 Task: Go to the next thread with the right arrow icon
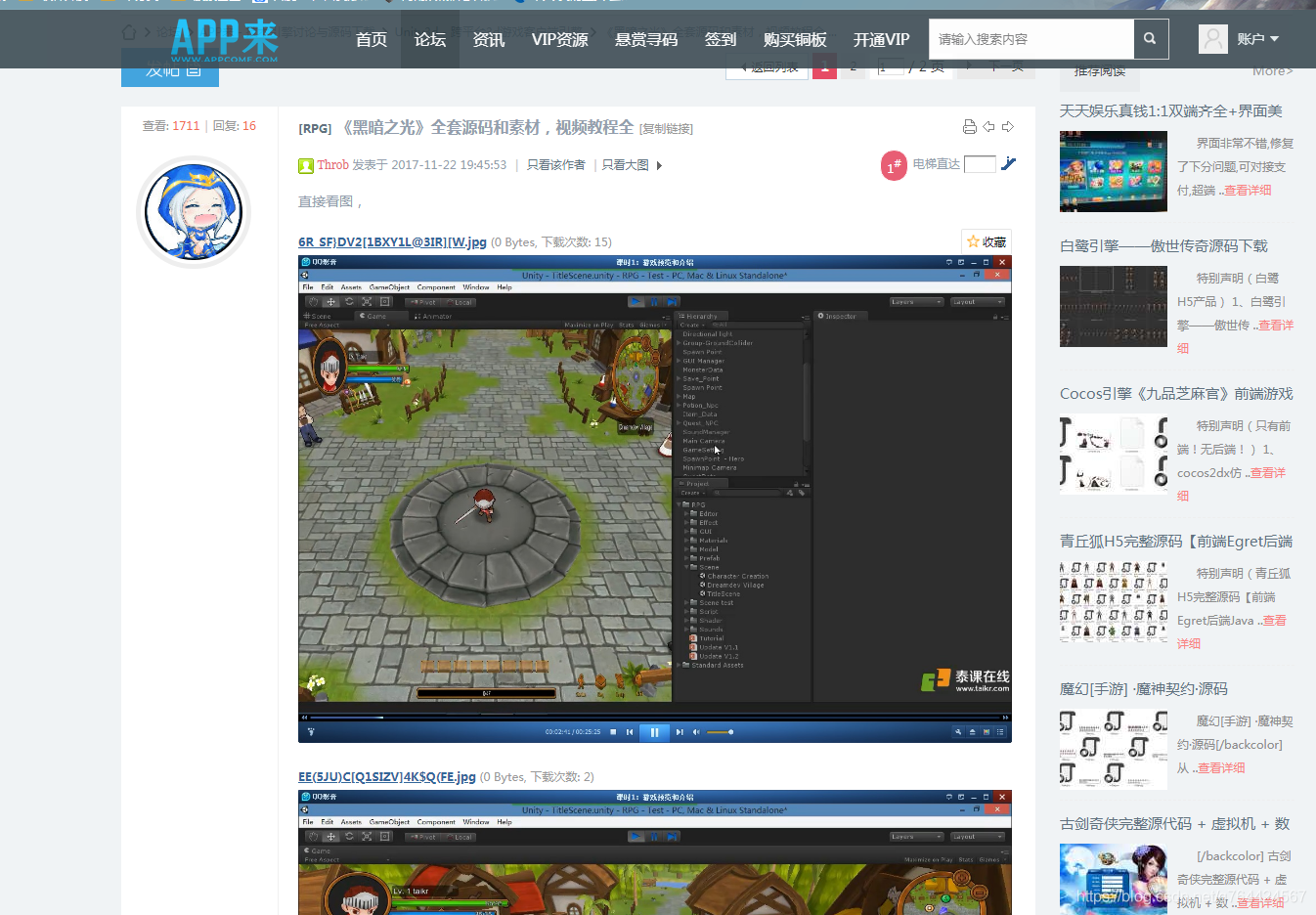click(1007, 127)
